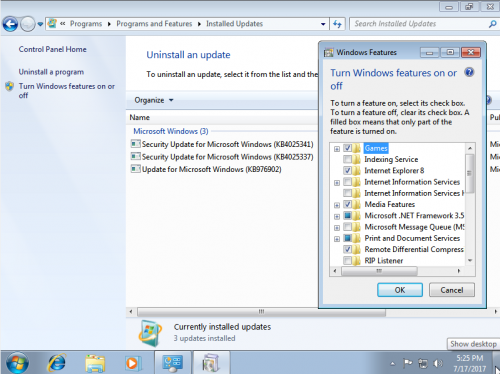Click horizontal scrollbar of updates list
This screenshot has width=500, height=374.
pyautogui.click(x=261, y=312)
